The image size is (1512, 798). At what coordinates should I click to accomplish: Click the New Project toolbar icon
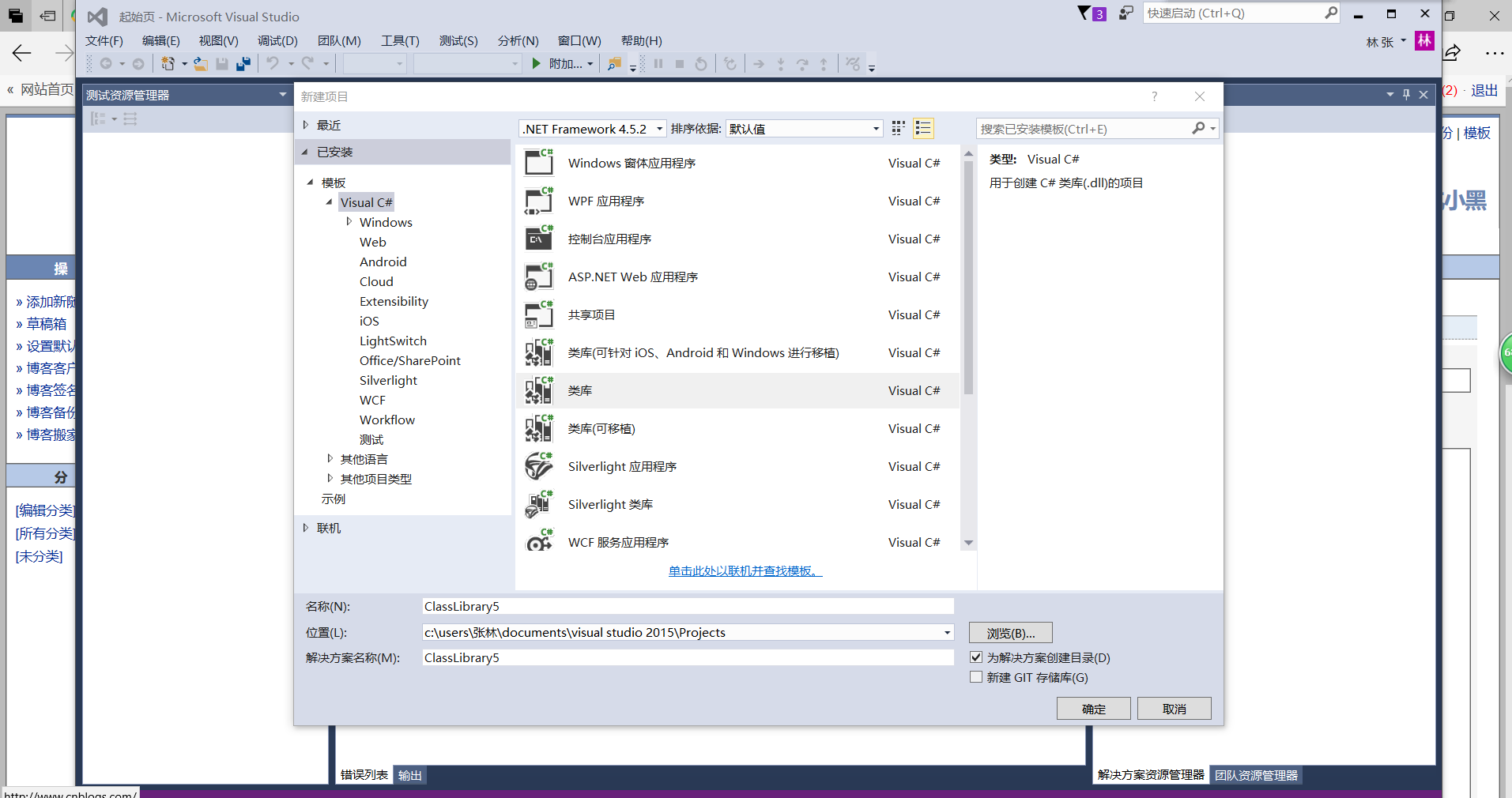pos(168,64)
